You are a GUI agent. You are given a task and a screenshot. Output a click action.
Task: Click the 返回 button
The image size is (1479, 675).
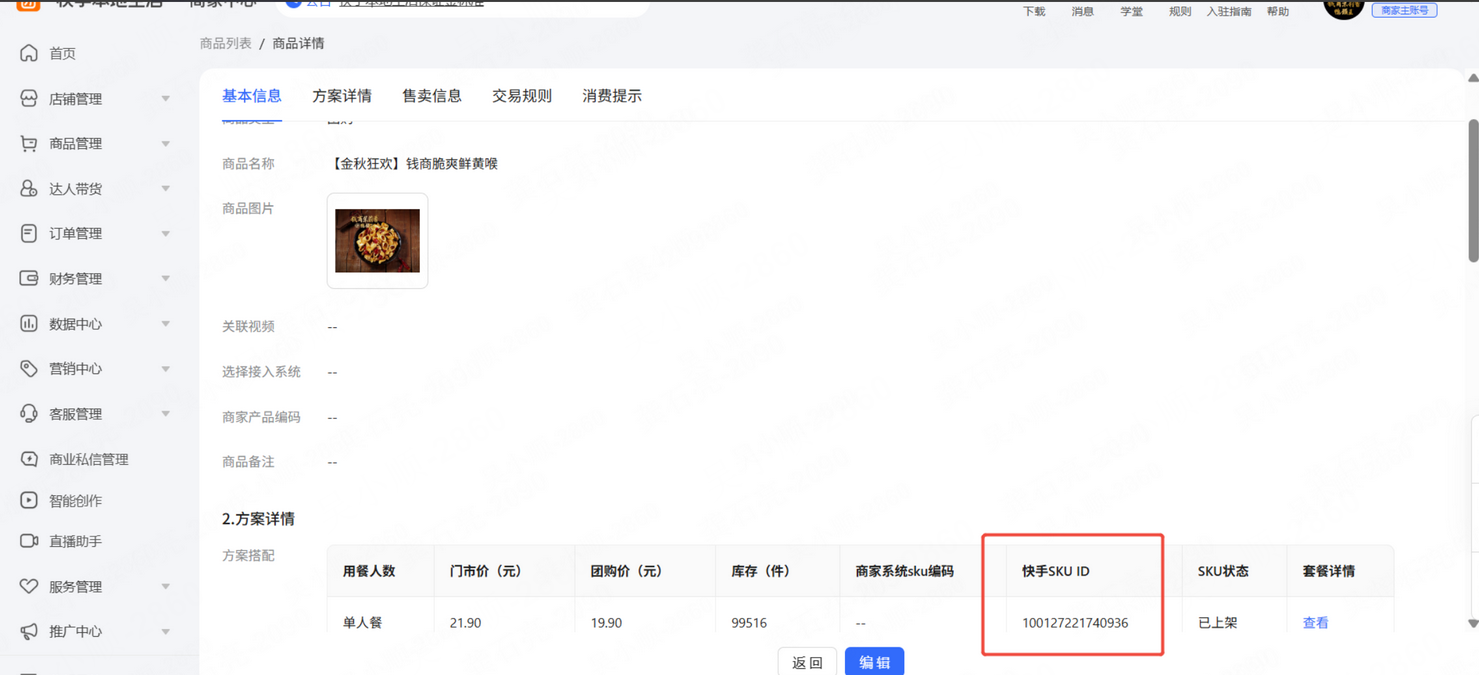[807, 662]
